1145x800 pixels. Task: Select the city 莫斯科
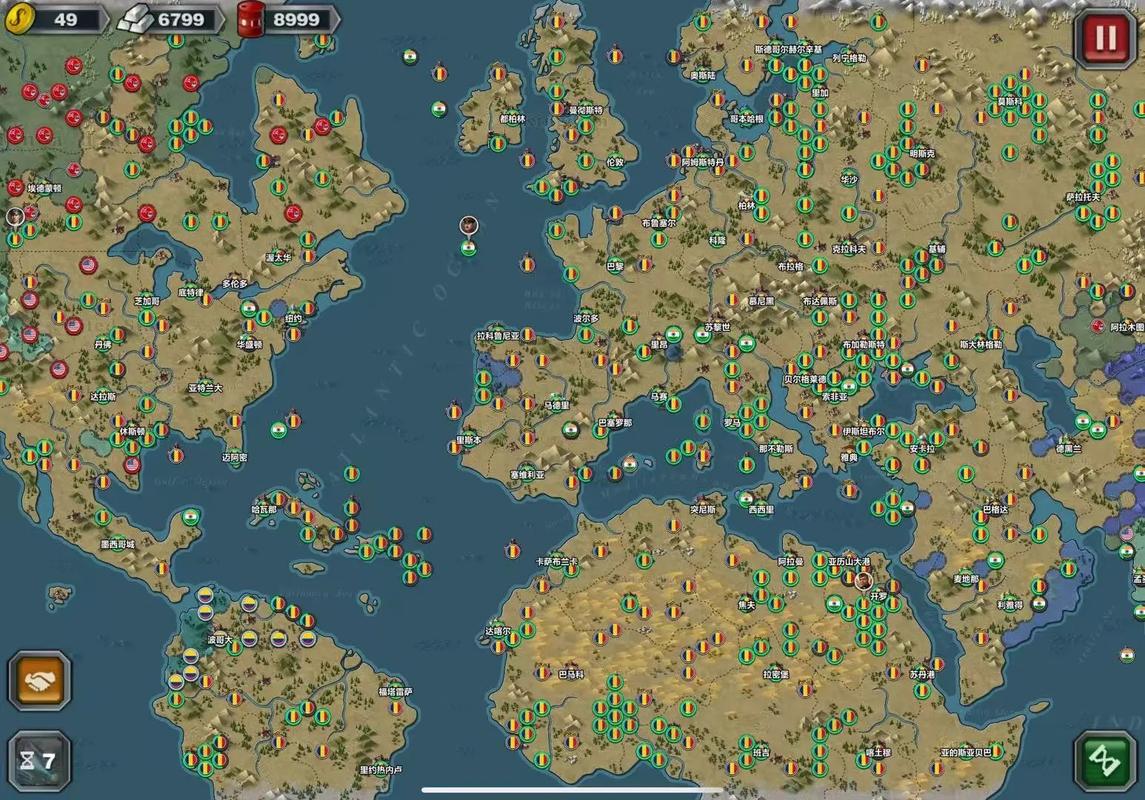click(1010, 101)
